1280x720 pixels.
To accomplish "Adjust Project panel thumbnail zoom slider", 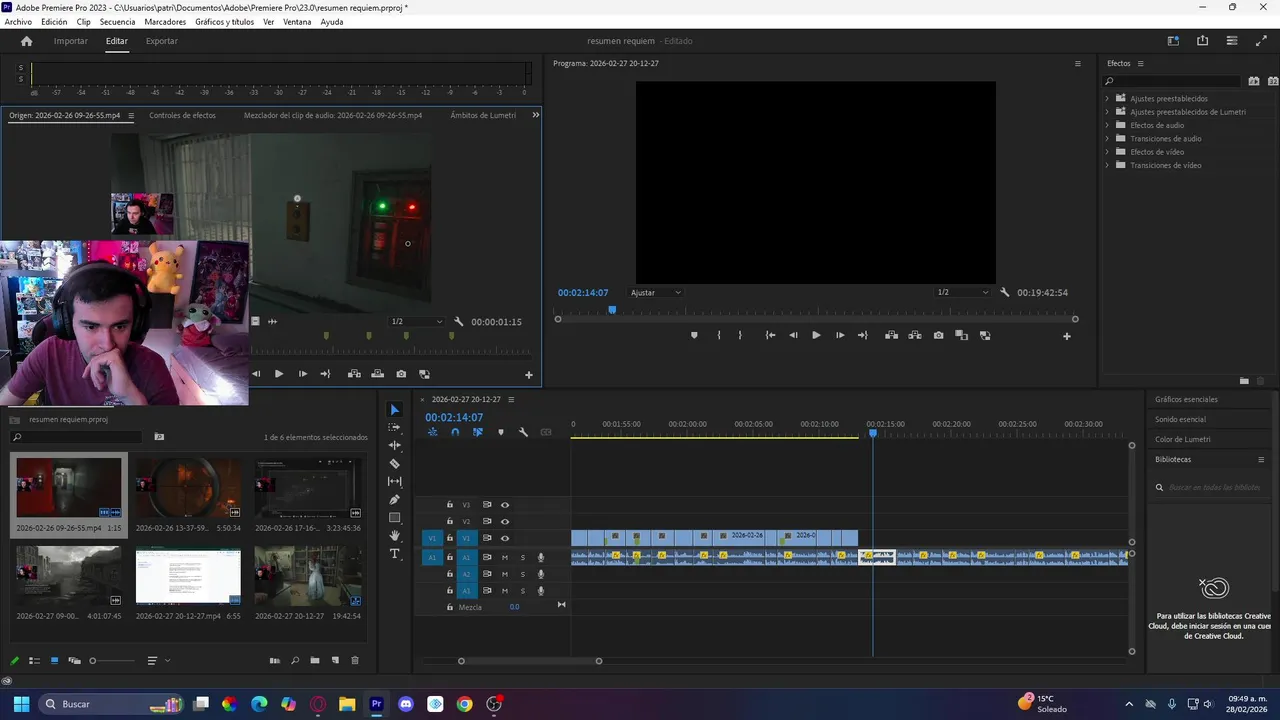I will click(93, 661).
